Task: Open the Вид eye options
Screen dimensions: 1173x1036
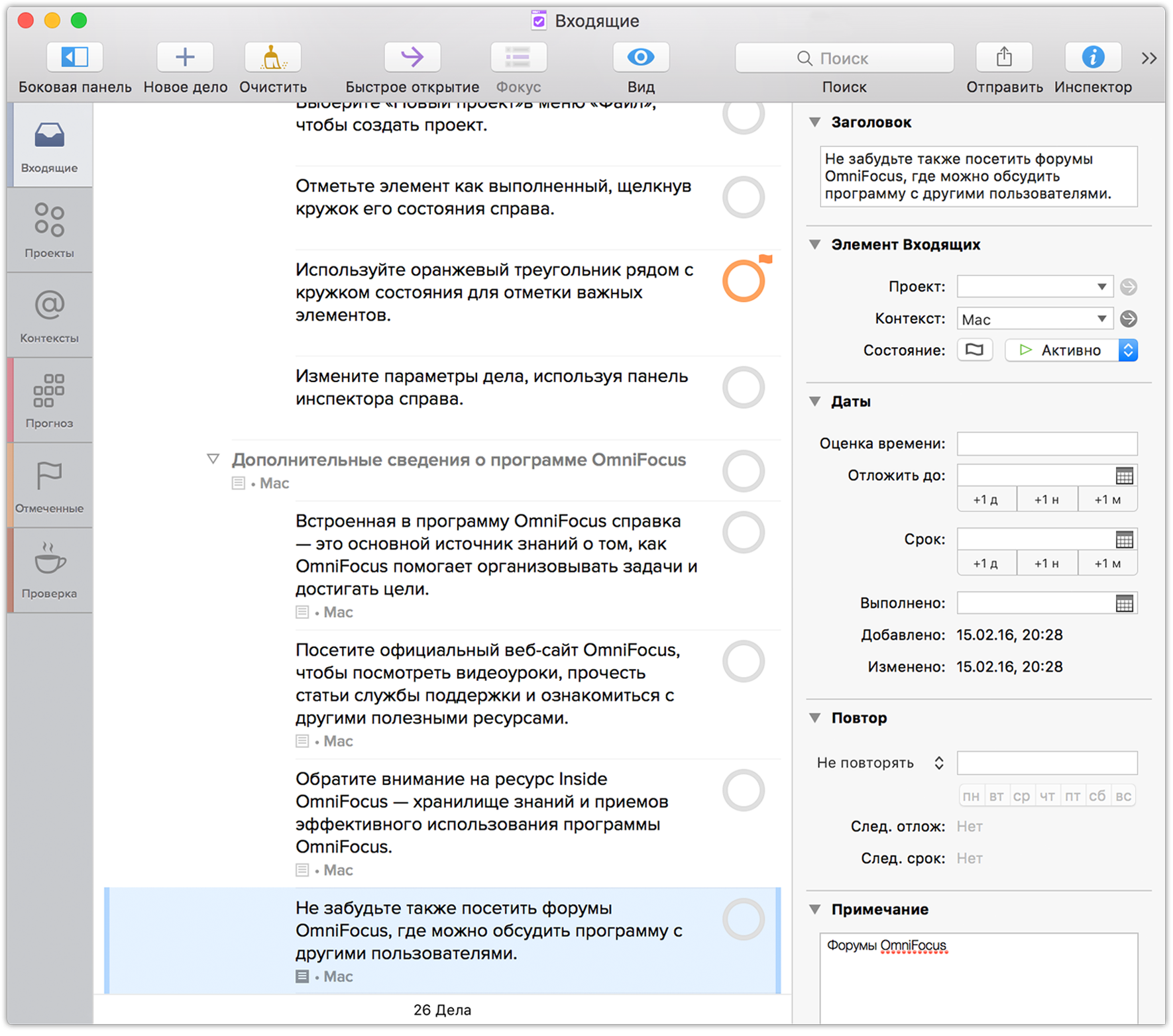Action: [641, 58]
